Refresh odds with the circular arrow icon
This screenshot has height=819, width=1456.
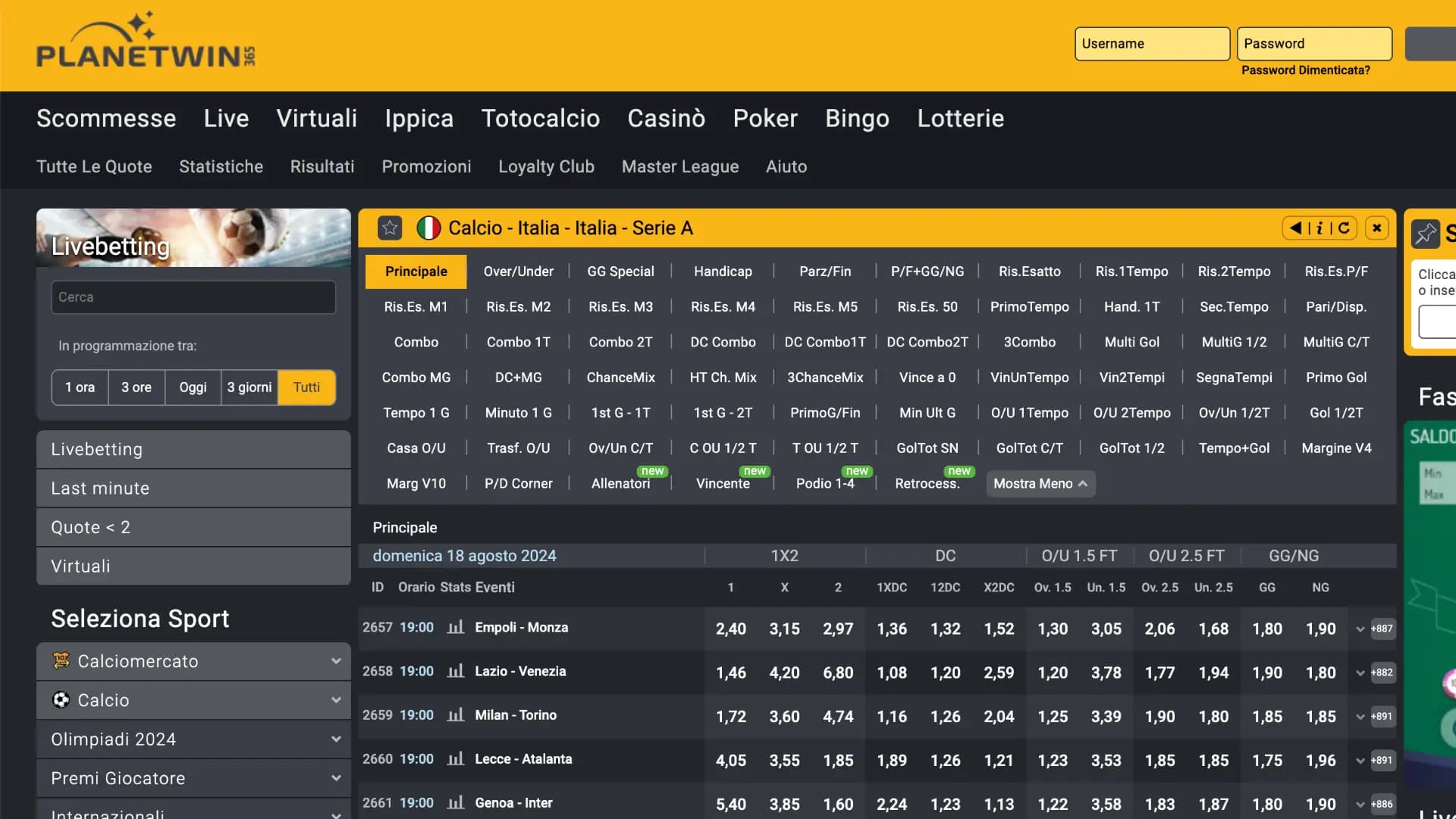[1342, 227]
